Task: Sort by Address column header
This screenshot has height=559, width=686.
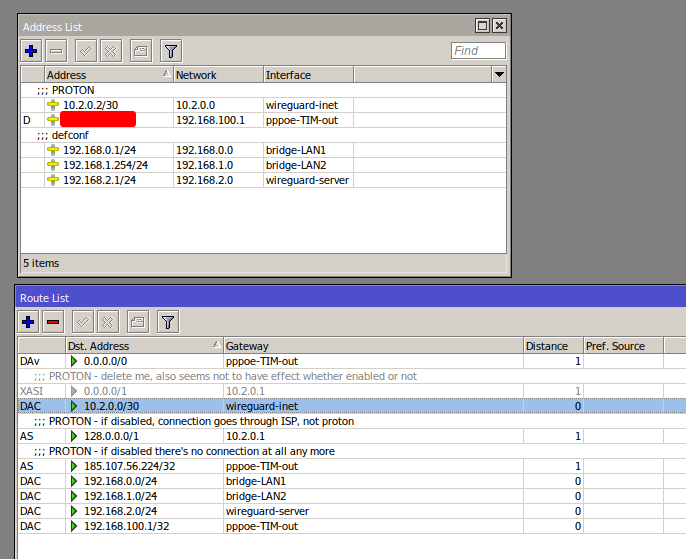Action: point(109,75)
